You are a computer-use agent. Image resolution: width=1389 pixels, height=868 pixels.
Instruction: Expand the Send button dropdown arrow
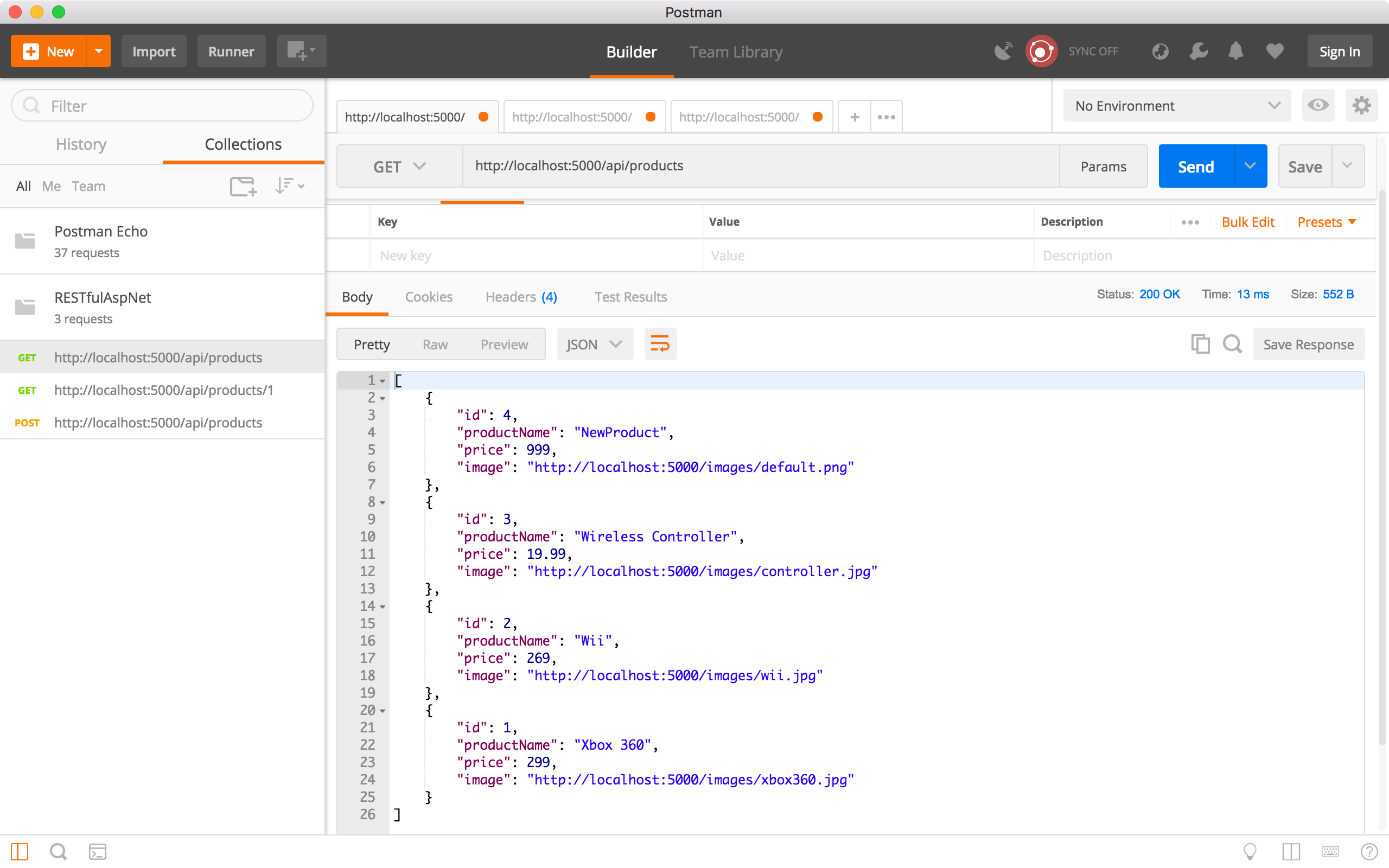[1250, 167]
